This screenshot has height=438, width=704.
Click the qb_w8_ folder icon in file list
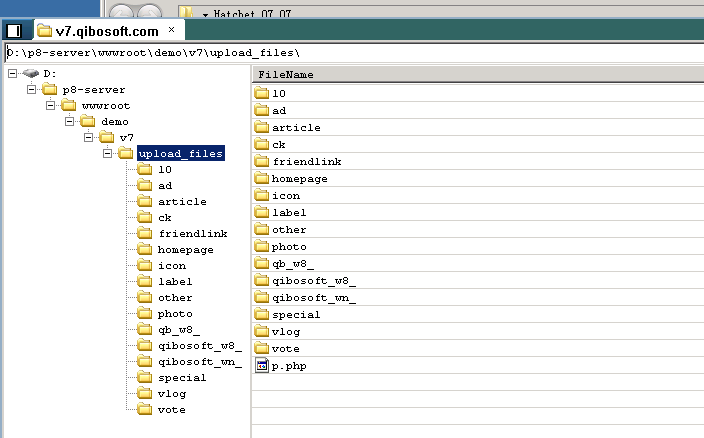(262, 264)
